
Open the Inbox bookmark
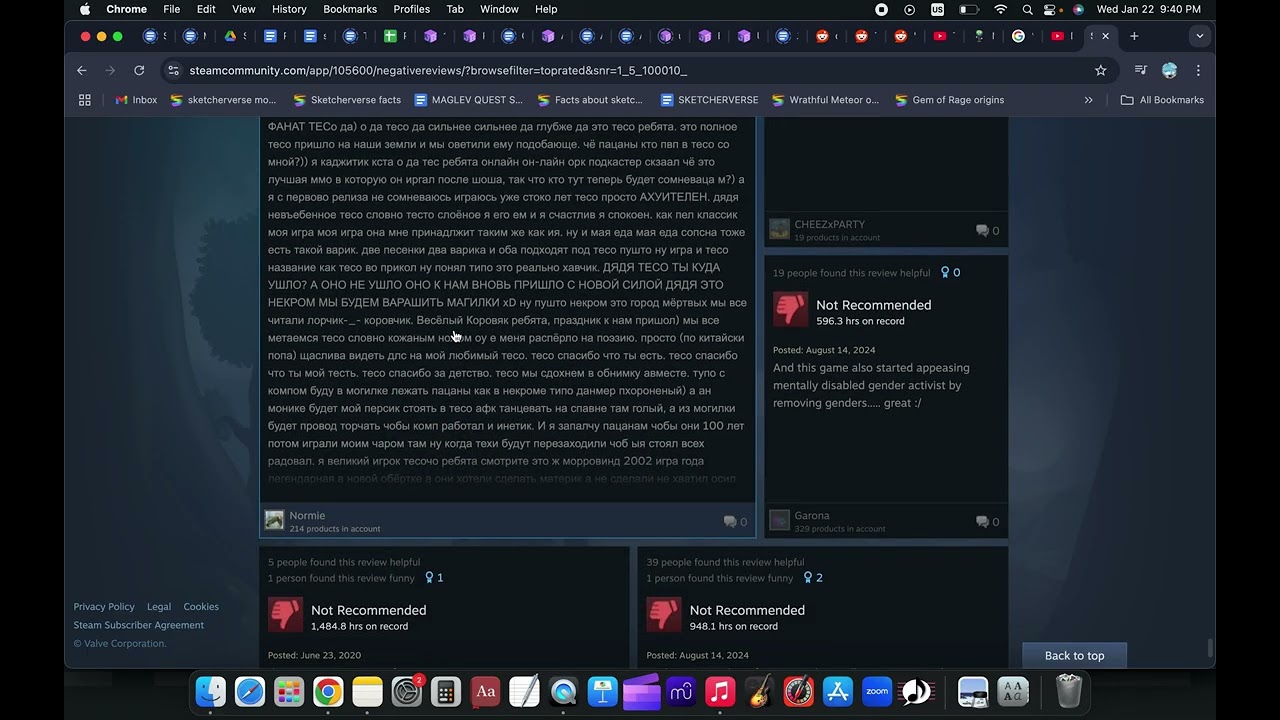pyautogui.click(x=136, y=100)
